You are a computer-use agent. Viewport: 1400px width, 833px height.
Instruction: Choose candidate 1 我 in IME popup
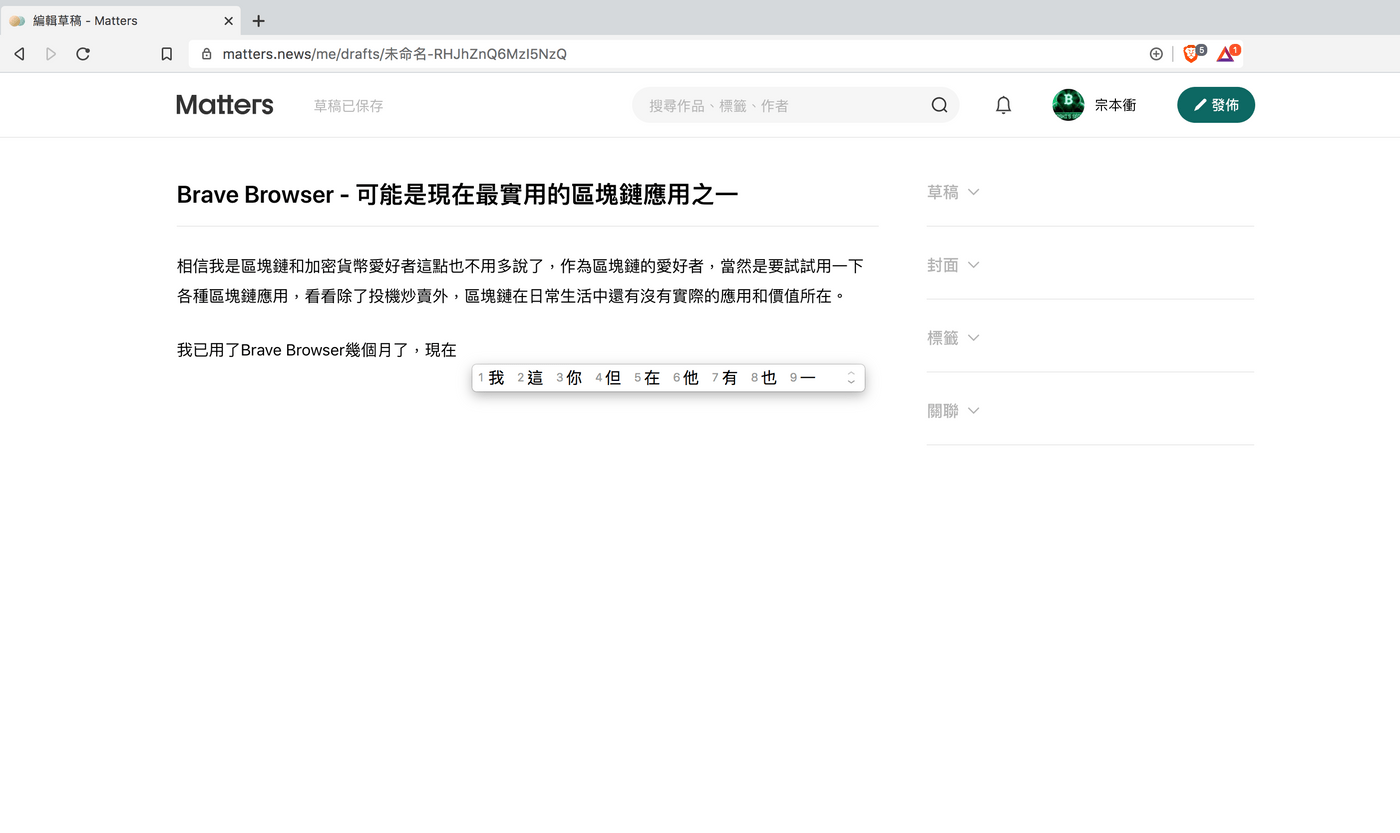[491, 378]
